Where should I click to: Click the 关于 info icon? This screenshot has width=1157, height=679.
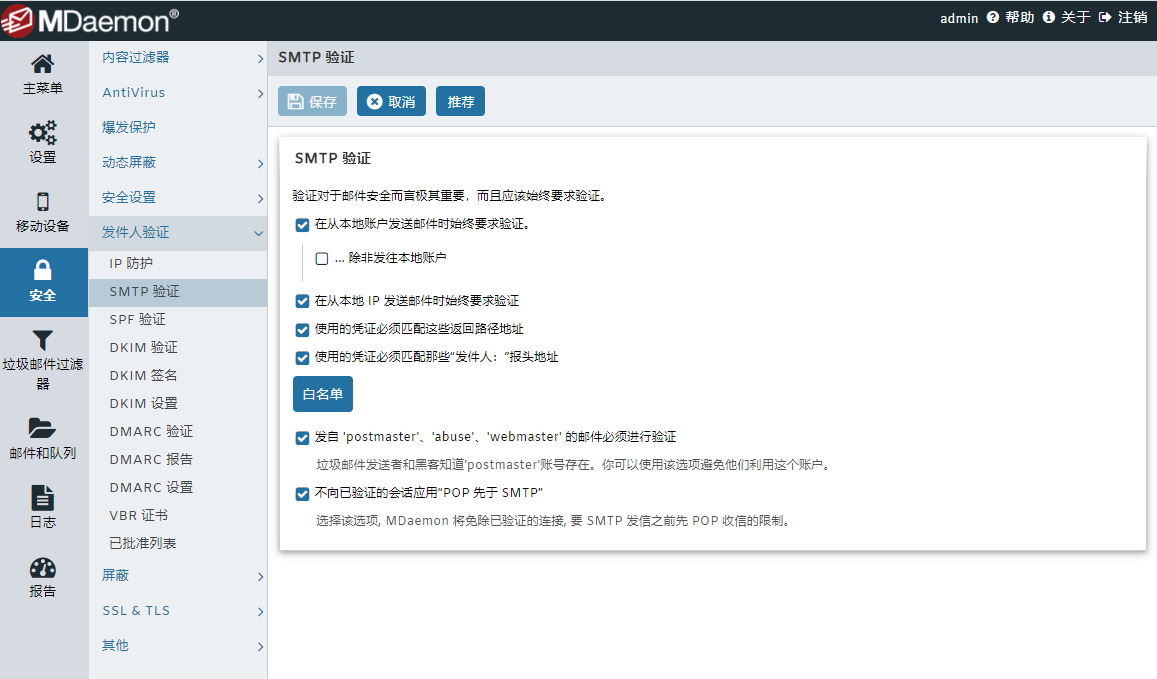click(1049, 17)
